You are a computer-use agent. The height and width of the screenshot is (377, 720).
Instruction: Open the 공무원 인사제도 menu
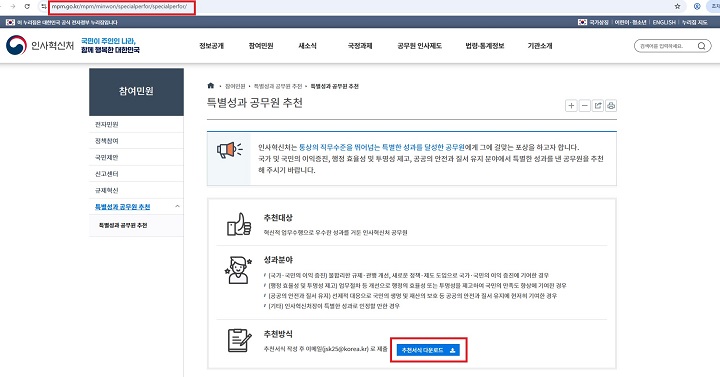tap(419, 46)
